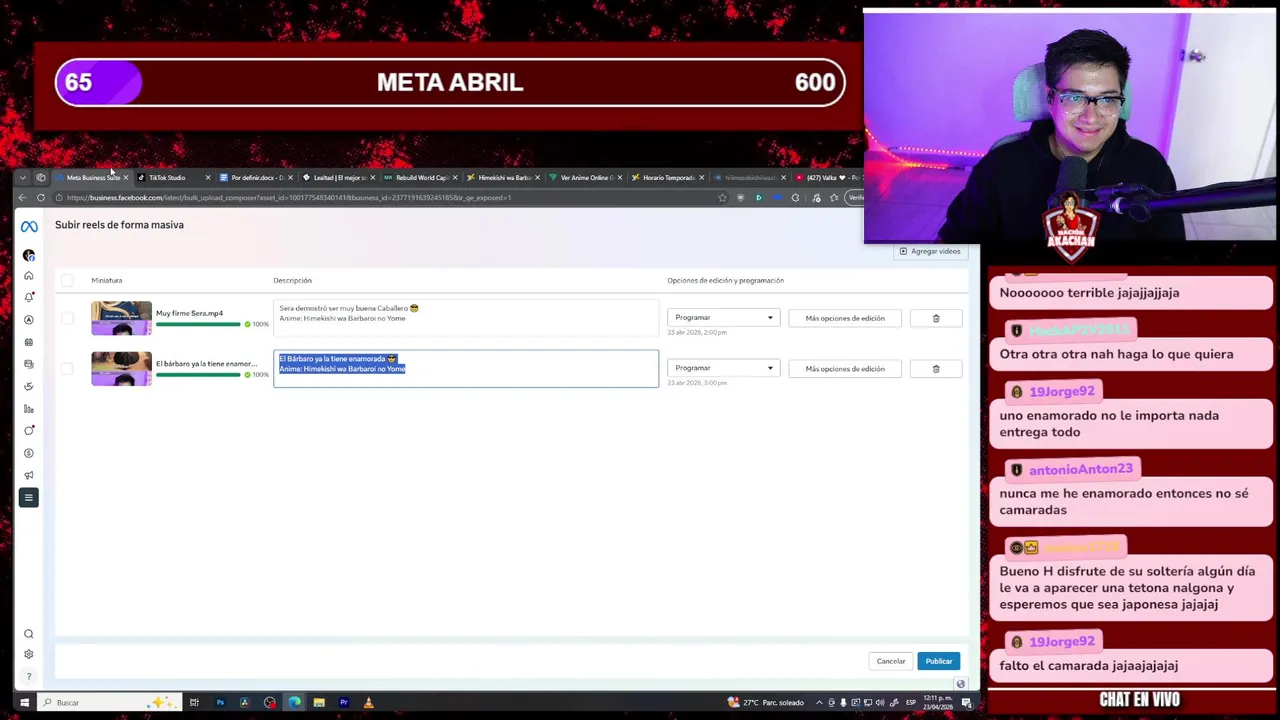Click the browser address bar URL
The height and width of the screenshot is (720, 1280).
[290, 198]
